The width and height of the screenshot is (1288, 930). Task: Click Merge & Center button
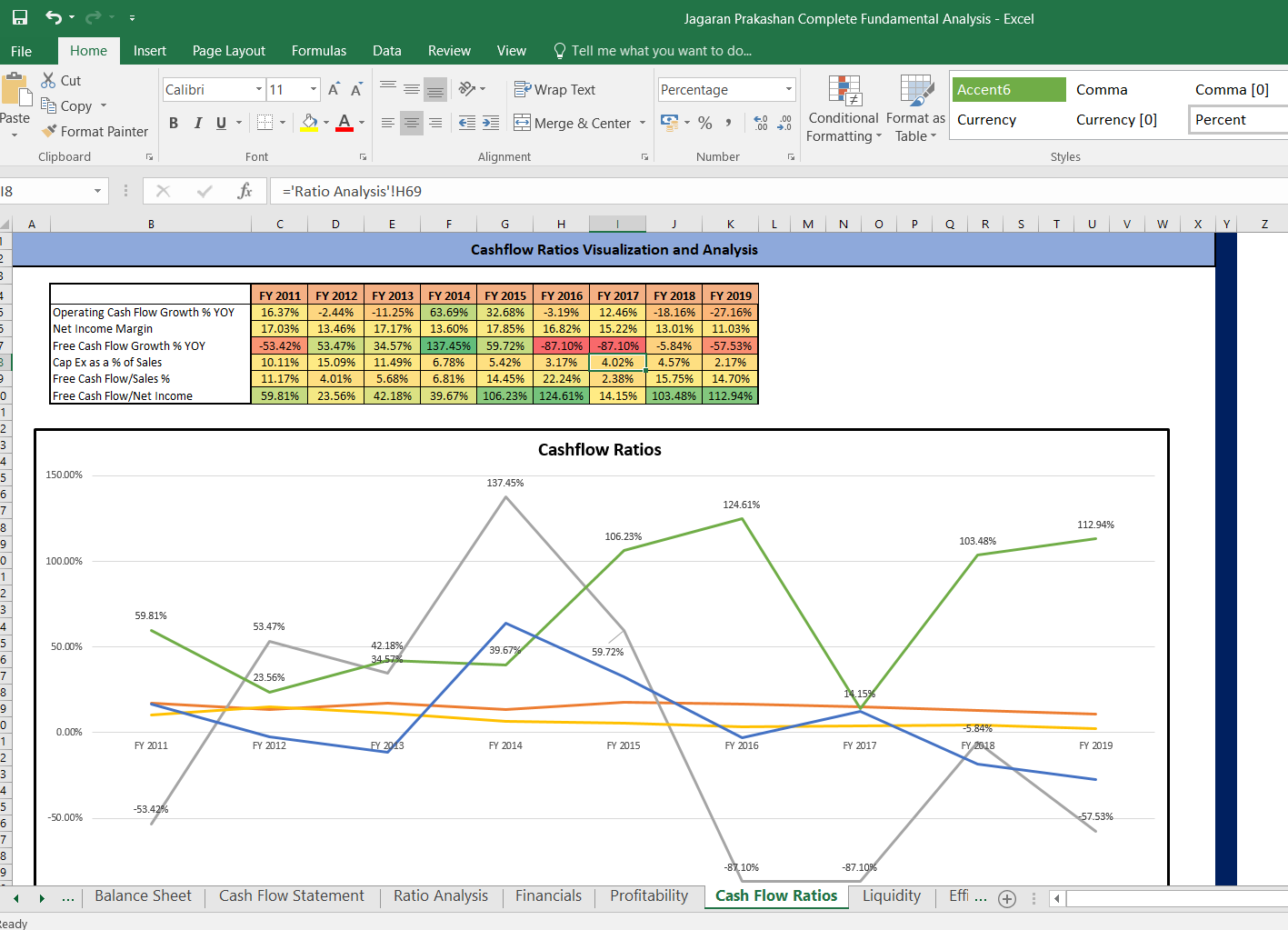point(573,123)
